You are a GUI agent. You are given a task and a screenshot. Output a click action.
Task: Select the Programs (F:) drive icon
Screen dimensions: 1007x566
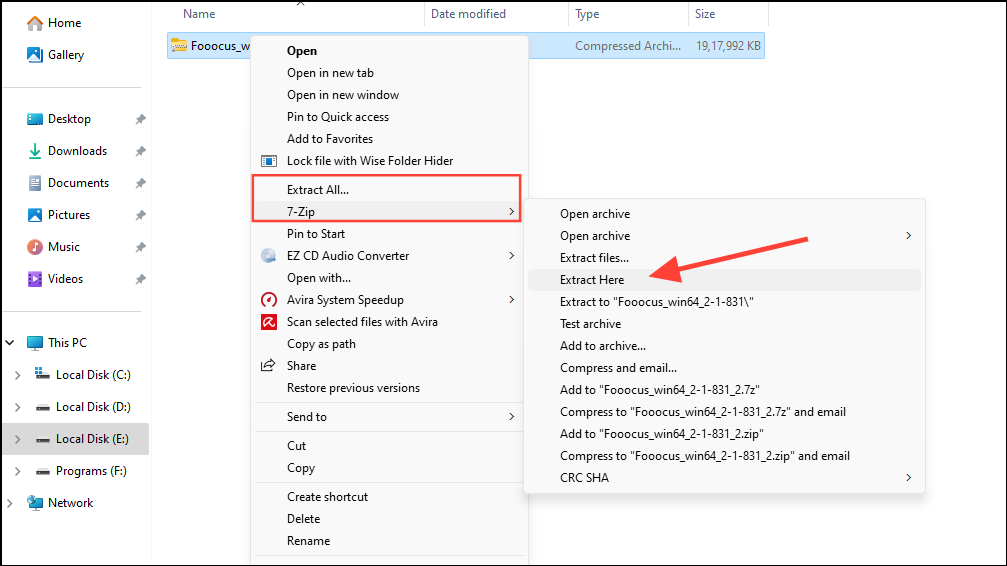pyautogui.click(x=42, y=472)
